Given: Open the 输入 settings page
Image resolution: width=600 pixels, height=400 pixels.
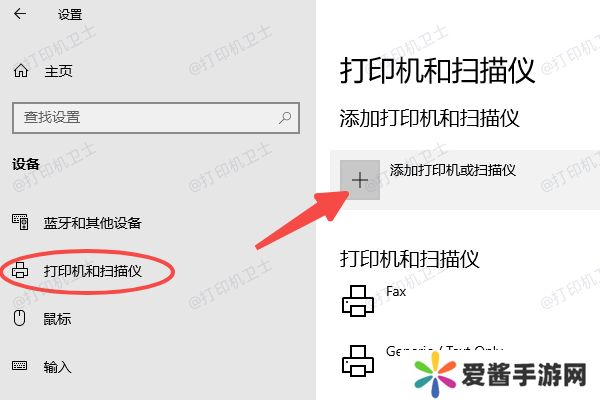Looking at the screenshot, I should (57, 367).
